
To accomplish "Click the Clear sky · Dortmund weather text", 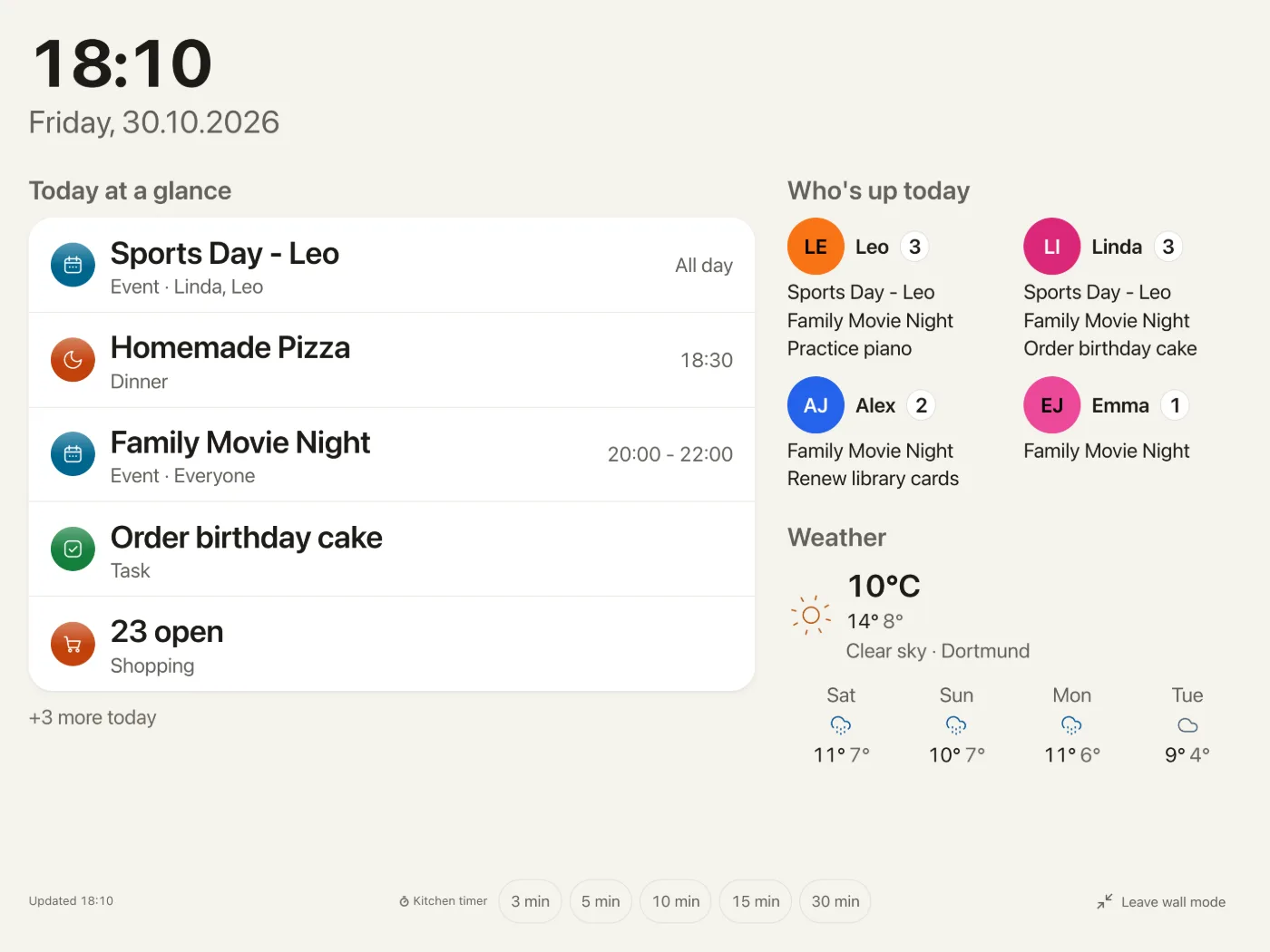I will point(938,651).
